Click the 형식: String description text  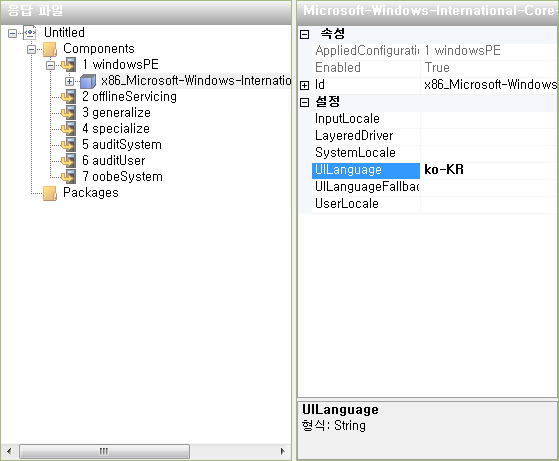pos(334,426)
